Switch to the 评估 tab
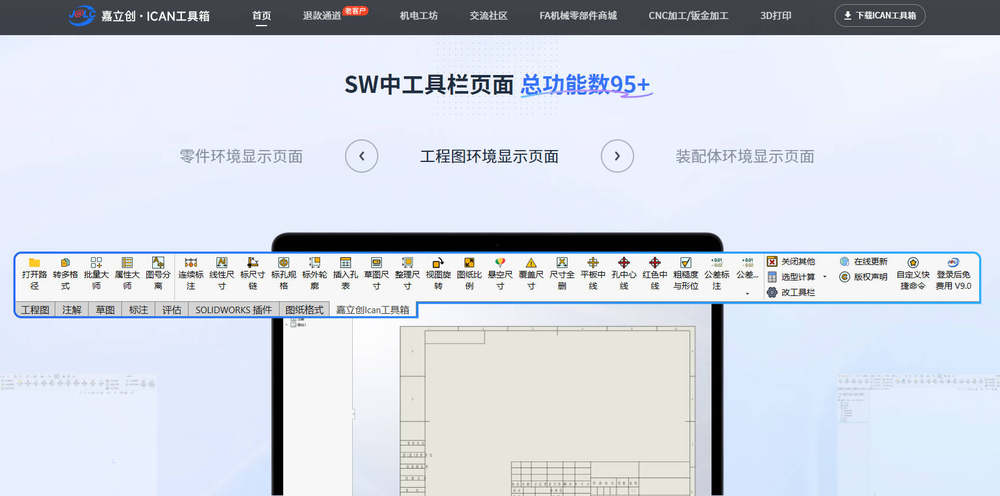Screen dimensions: 1000x496 coord(172,310)
